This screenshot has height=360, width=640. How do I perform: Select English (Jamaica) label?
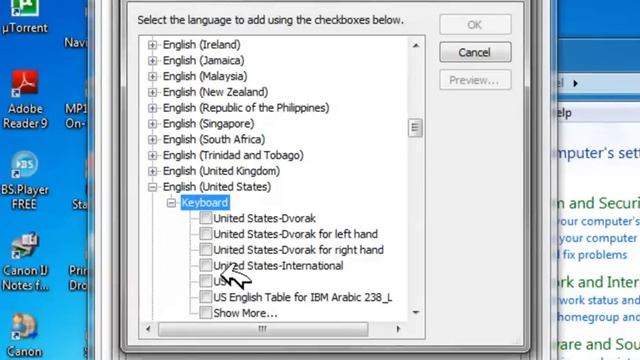pos(203,60)
